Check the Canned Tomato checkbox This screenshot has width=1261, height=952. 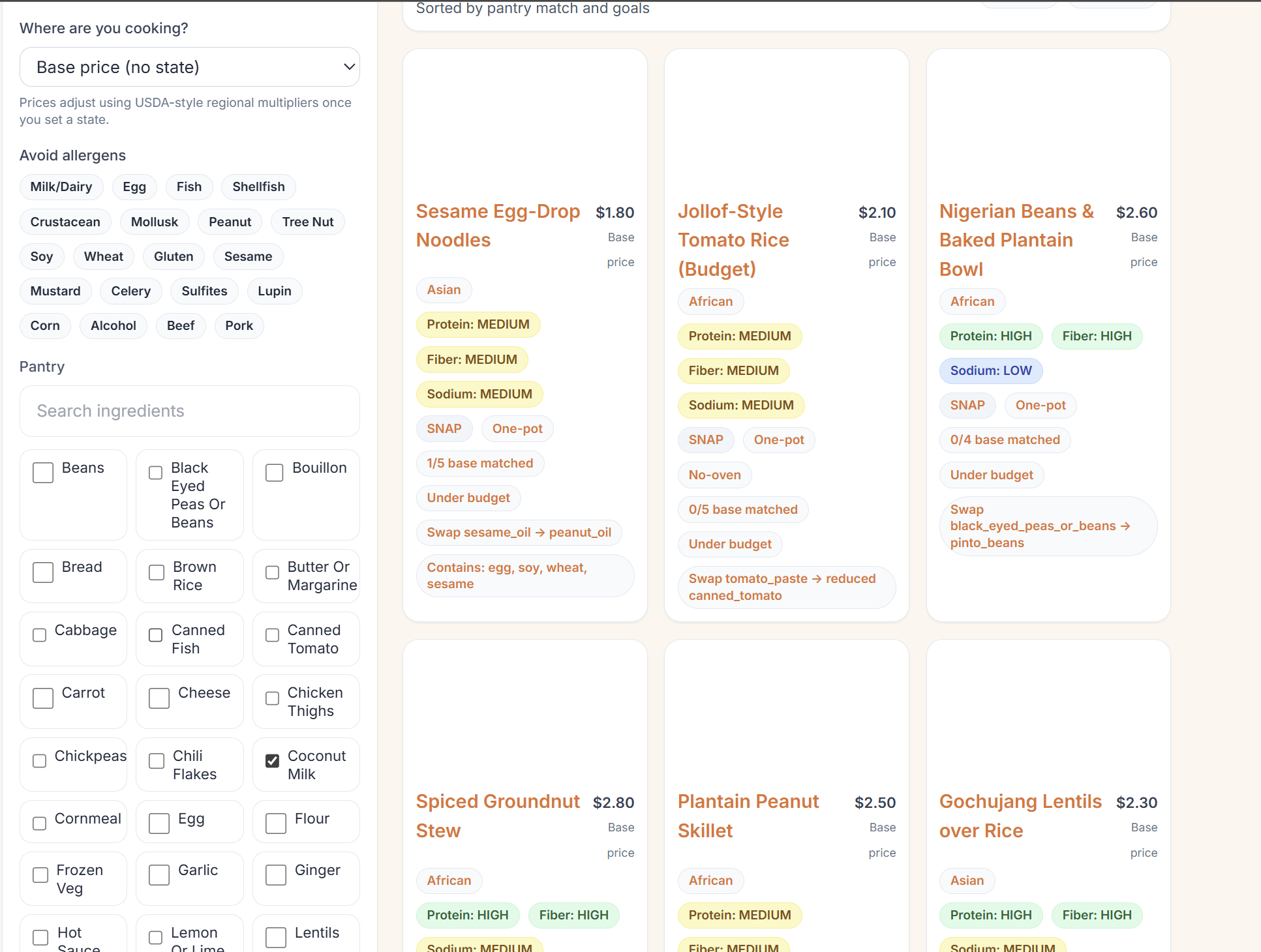point(273,635)
